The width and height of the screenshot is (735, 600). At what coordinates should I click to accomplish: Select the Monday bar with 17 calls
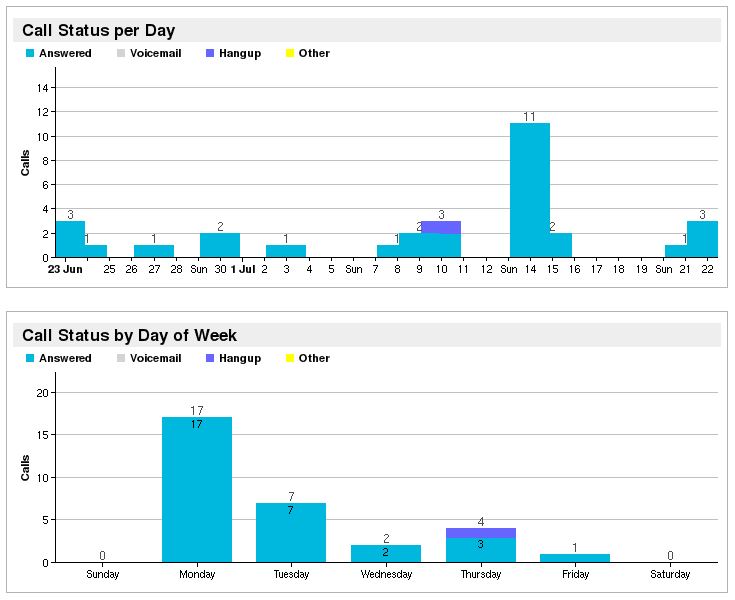pyautogui.click(x=197, y=489)
